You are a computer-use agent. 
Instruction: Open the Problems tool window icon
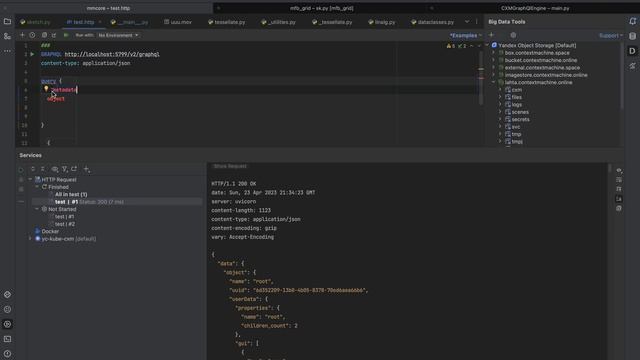point(7,353)
